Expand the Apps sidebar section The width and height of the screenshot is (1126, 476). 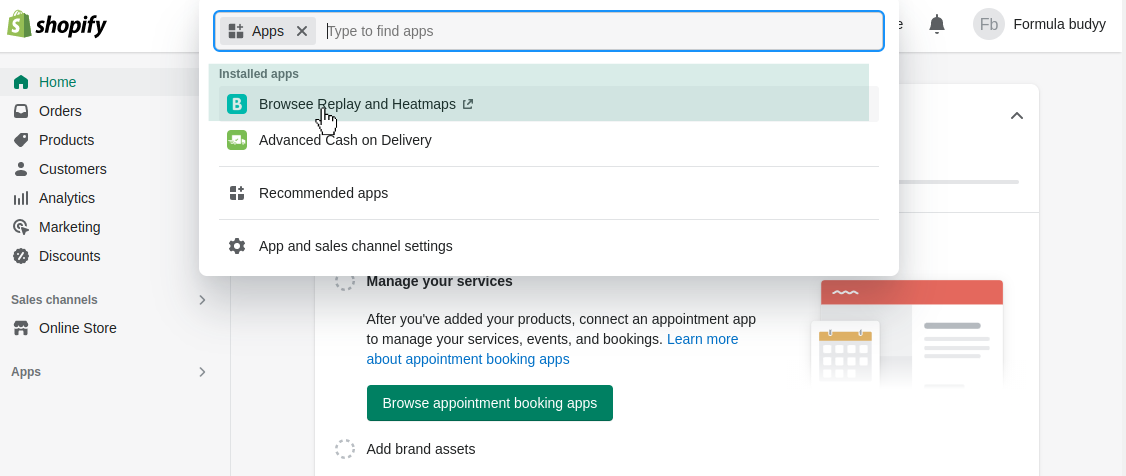pyautogui.click(x=202, y=372)
